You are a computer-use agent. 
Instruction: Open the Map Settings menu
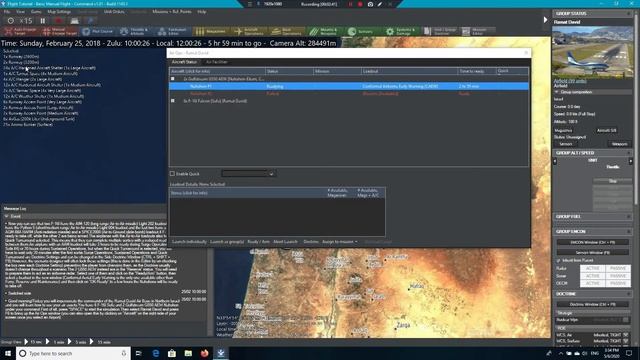point(59,12)
